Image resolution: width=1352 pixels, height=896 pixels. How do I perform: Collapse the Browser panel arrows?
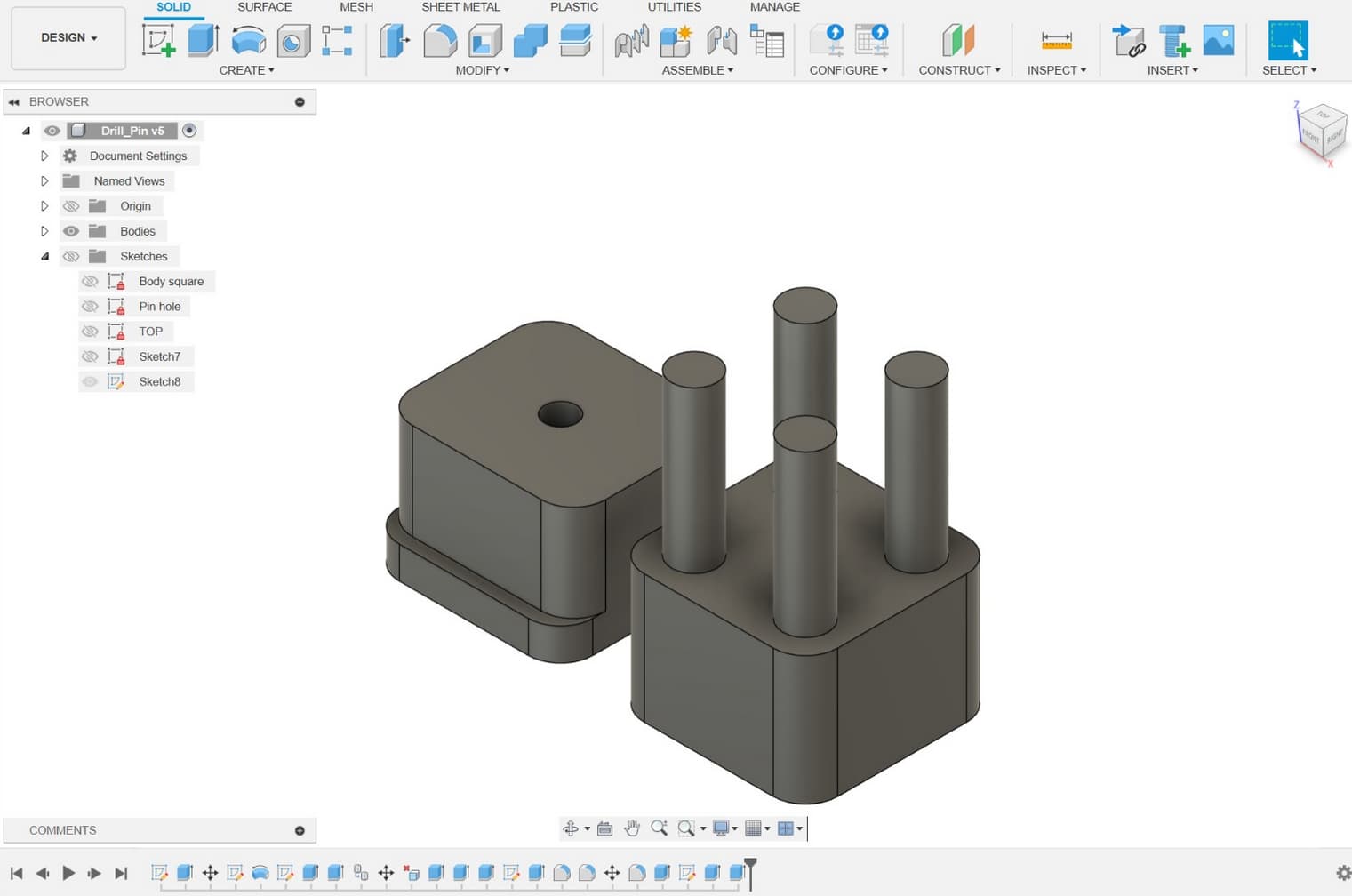point(14,102)
